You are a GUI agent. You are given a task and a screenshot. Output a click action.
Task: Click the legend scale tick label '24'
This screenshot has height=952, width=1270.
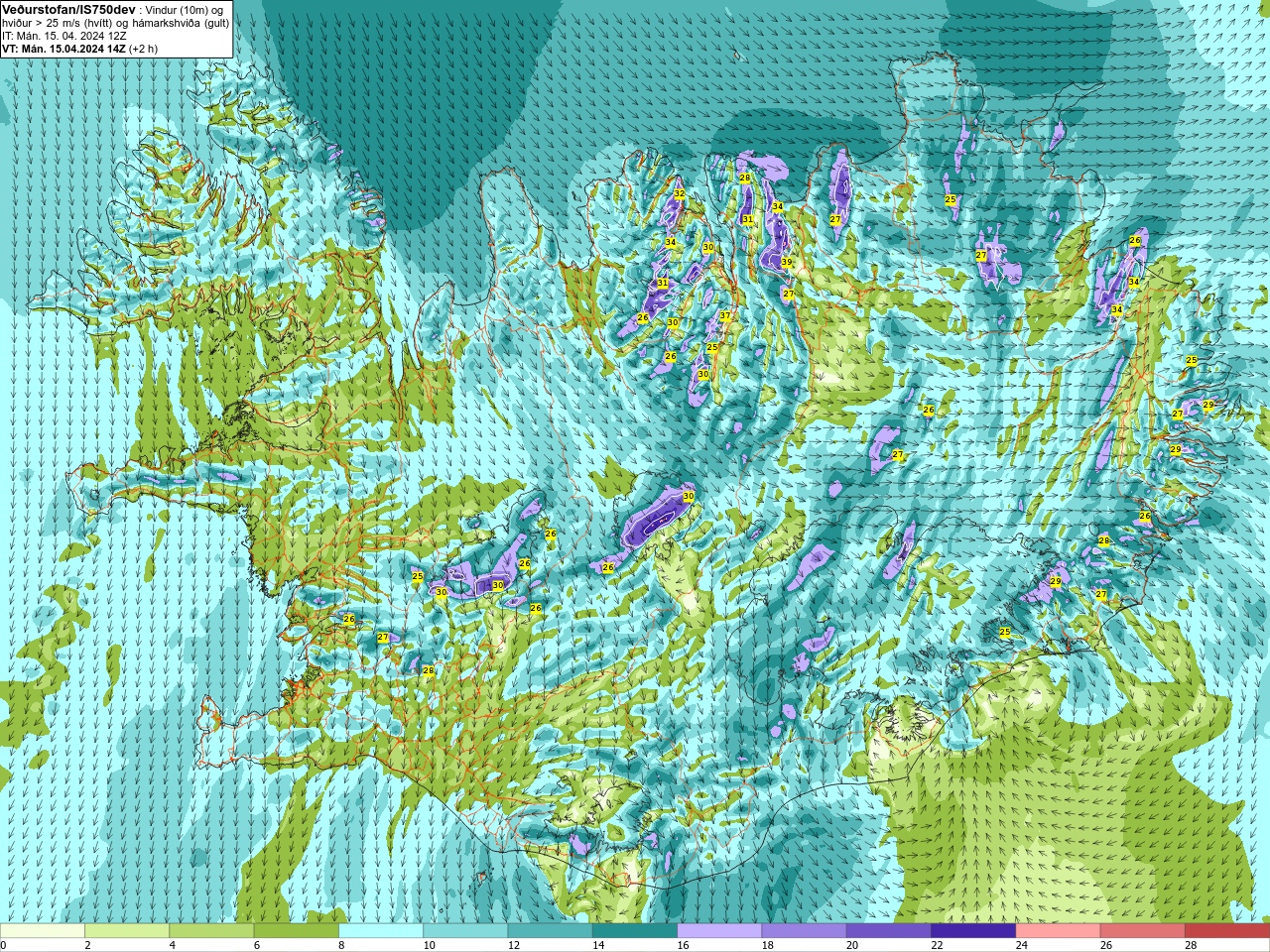pos(1022,945)
